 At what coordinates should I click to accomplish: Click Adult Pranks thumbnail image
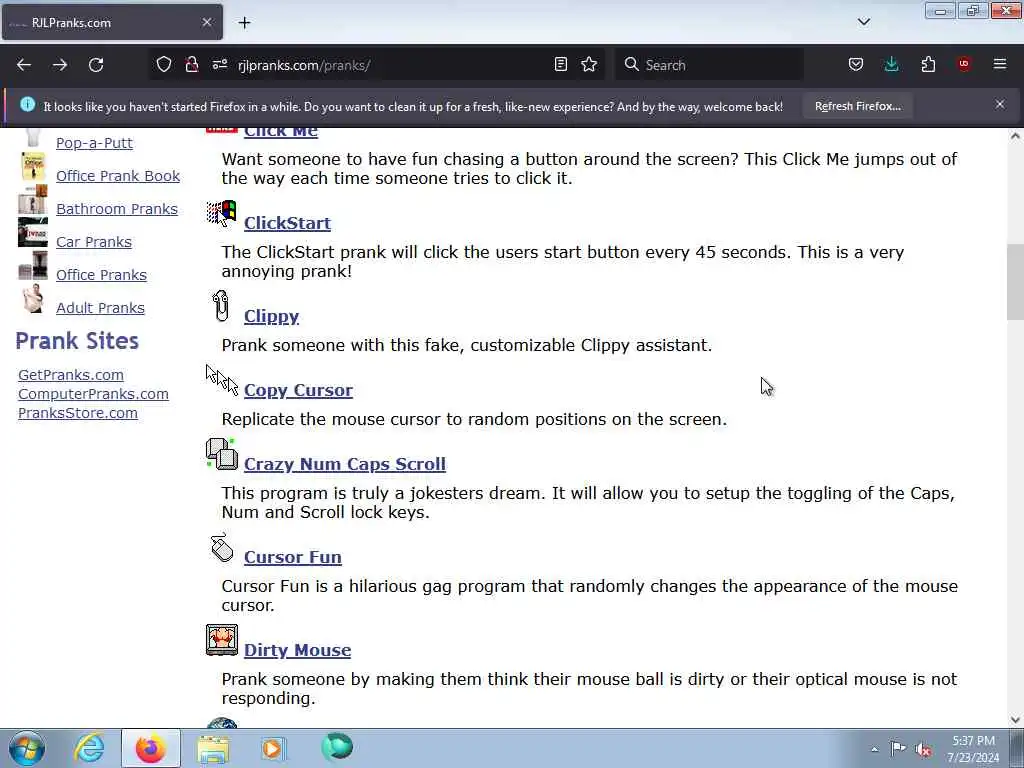click(x=33, y=298)
